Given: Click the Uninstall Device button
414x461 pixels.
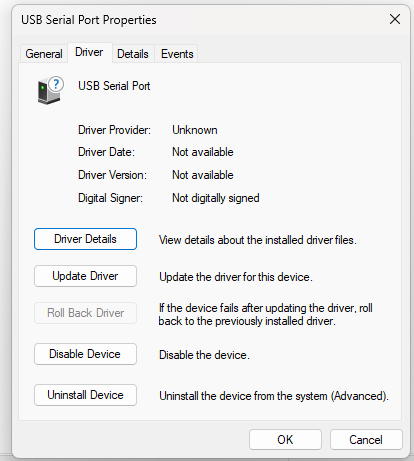Looking at the screenshot, I should pyautogui.click(x=85, y=395).
